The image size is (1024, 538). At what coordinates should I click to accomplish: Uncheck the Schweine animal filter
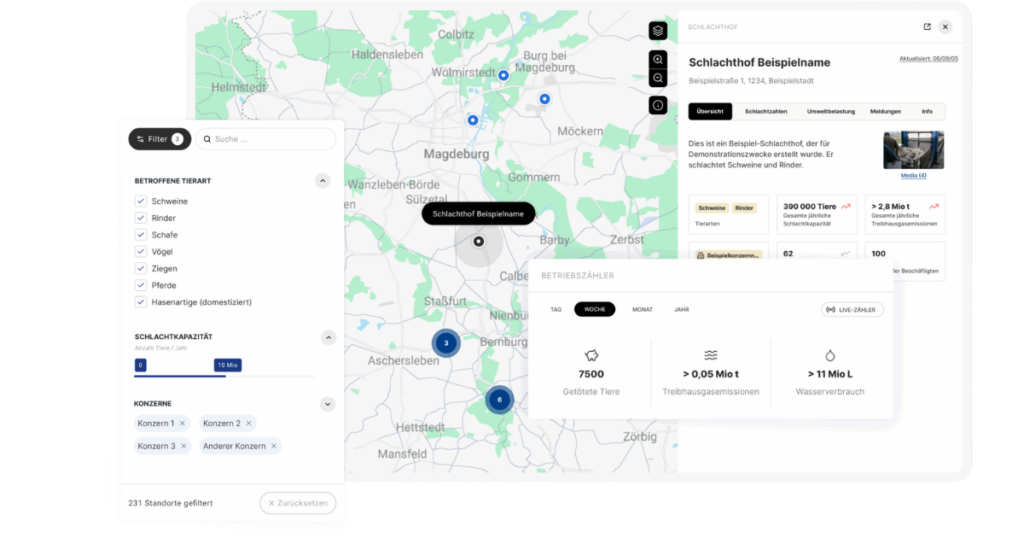[141, 201]
